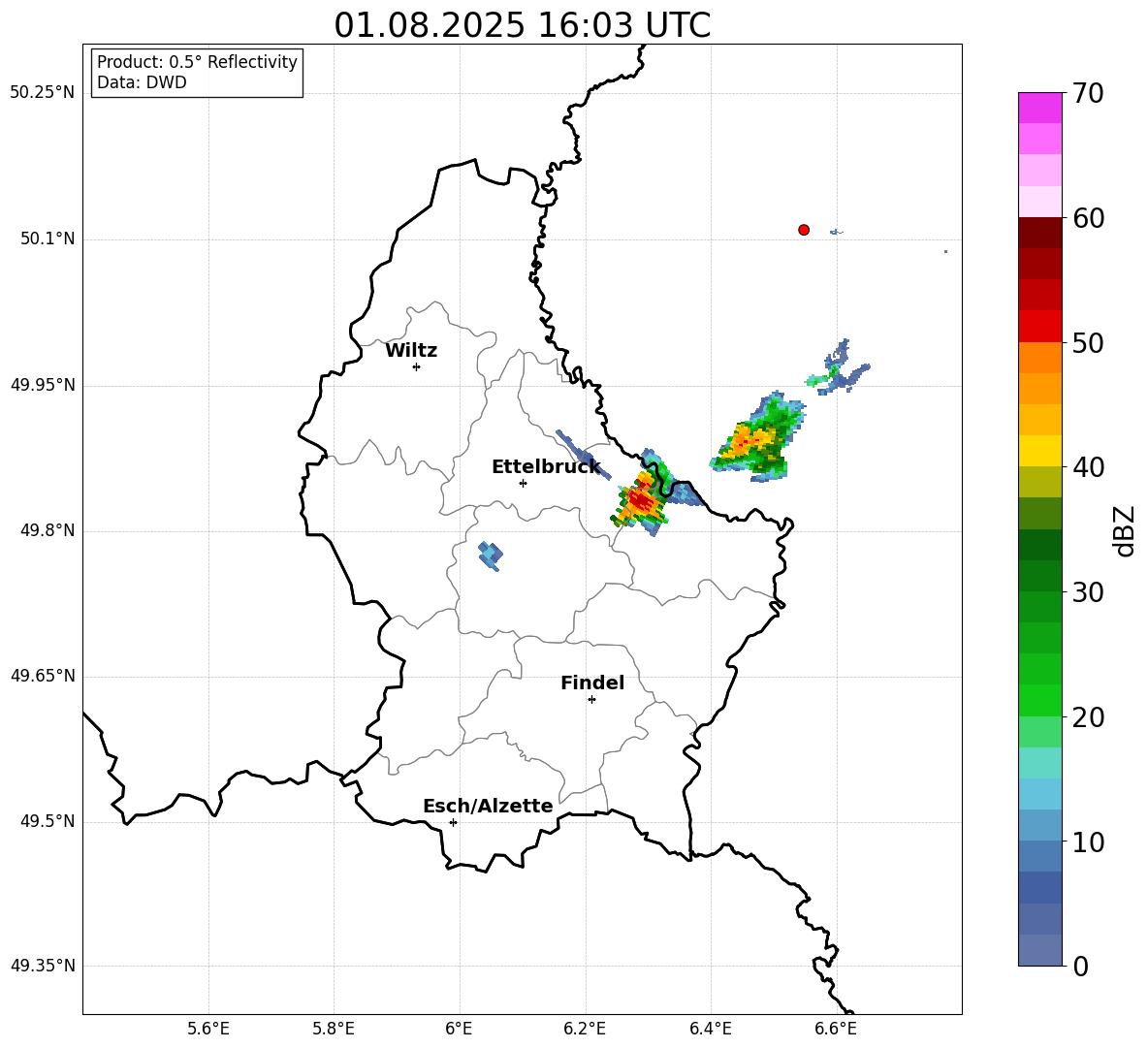Click the 30 tick label on colorbar
This screenshot has height=1048, width=1148.
[1088, 592]
